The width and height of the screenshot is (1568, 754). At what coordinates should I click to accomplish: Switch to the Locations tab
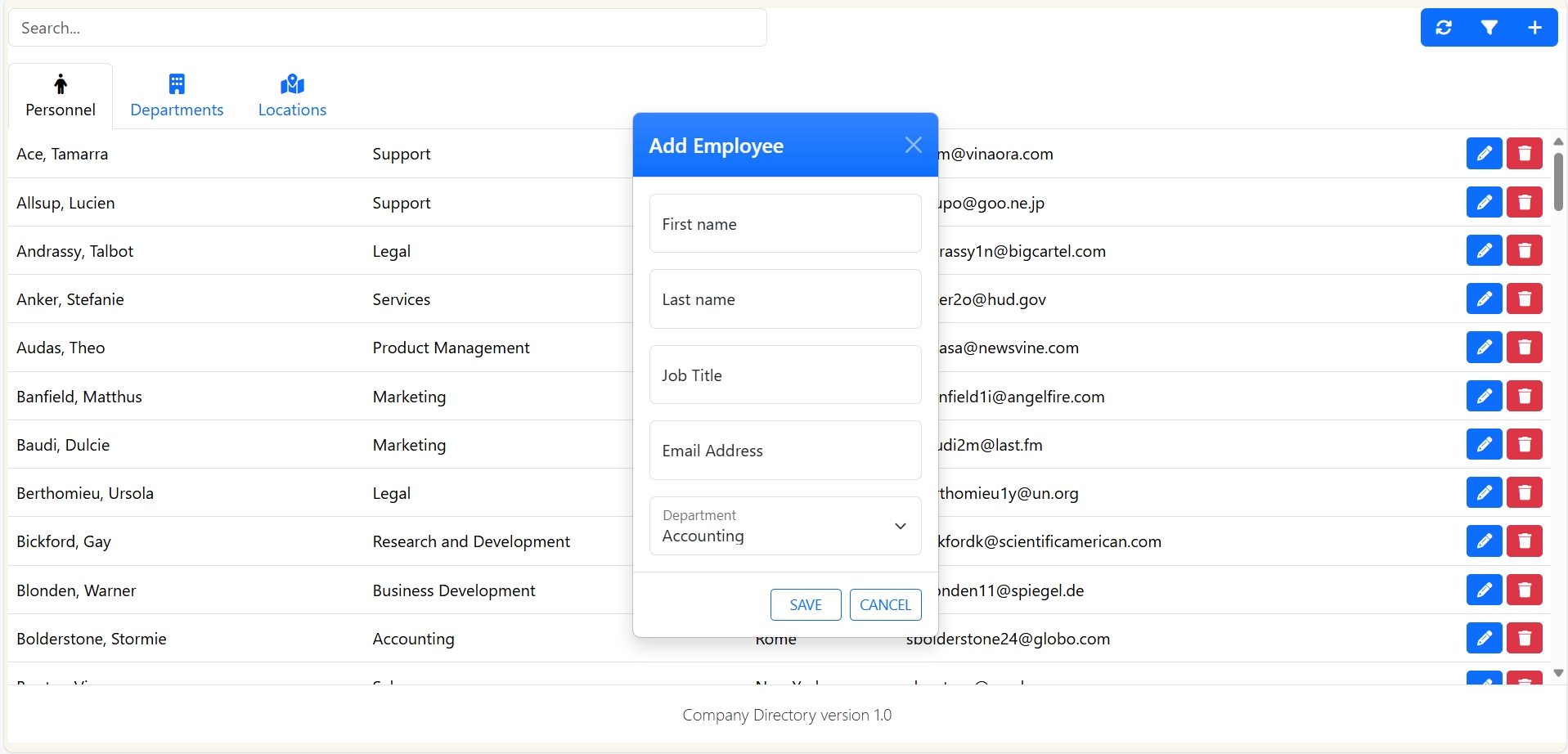[x=291, y=109]
